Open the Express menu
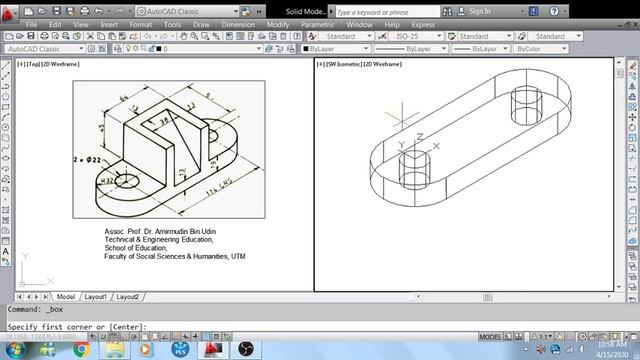Image resolution: width=640 pixels, height=360 pixels. 423,24
